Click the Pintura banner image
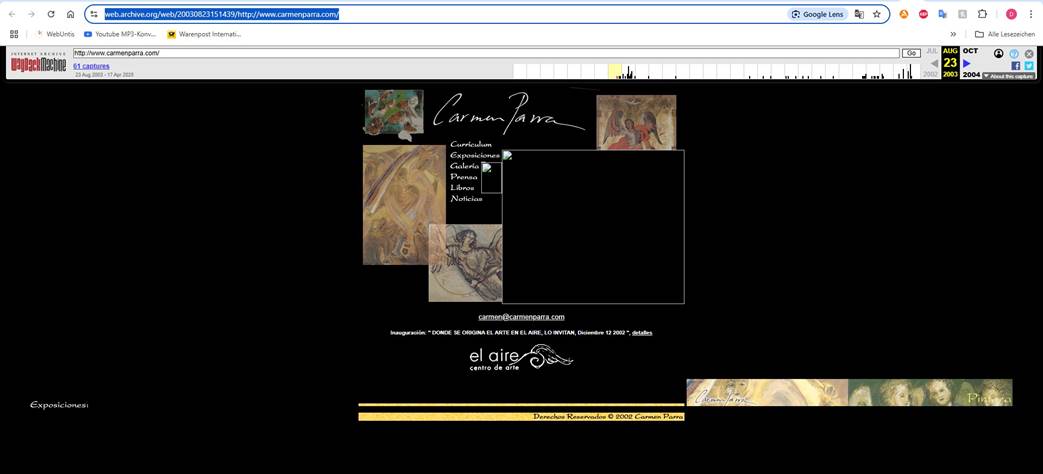The height and width of the screenshot is (474, 1043). [849, 392]
